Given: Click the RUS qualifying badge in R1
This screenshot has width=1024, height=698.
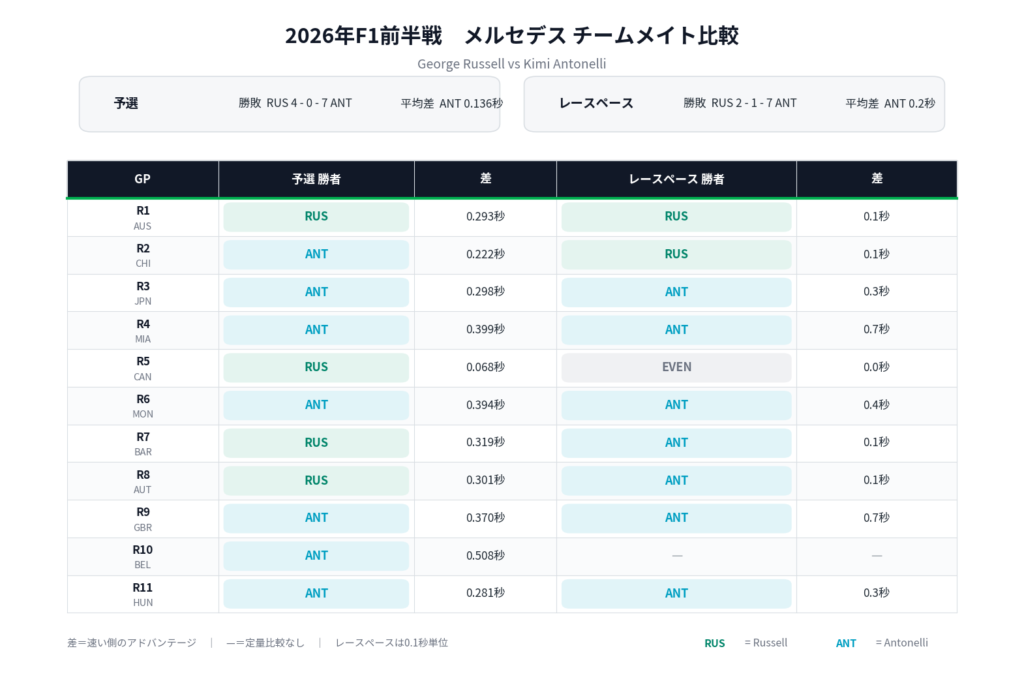Looking at the screenshot, I should (x=316, y=217).
